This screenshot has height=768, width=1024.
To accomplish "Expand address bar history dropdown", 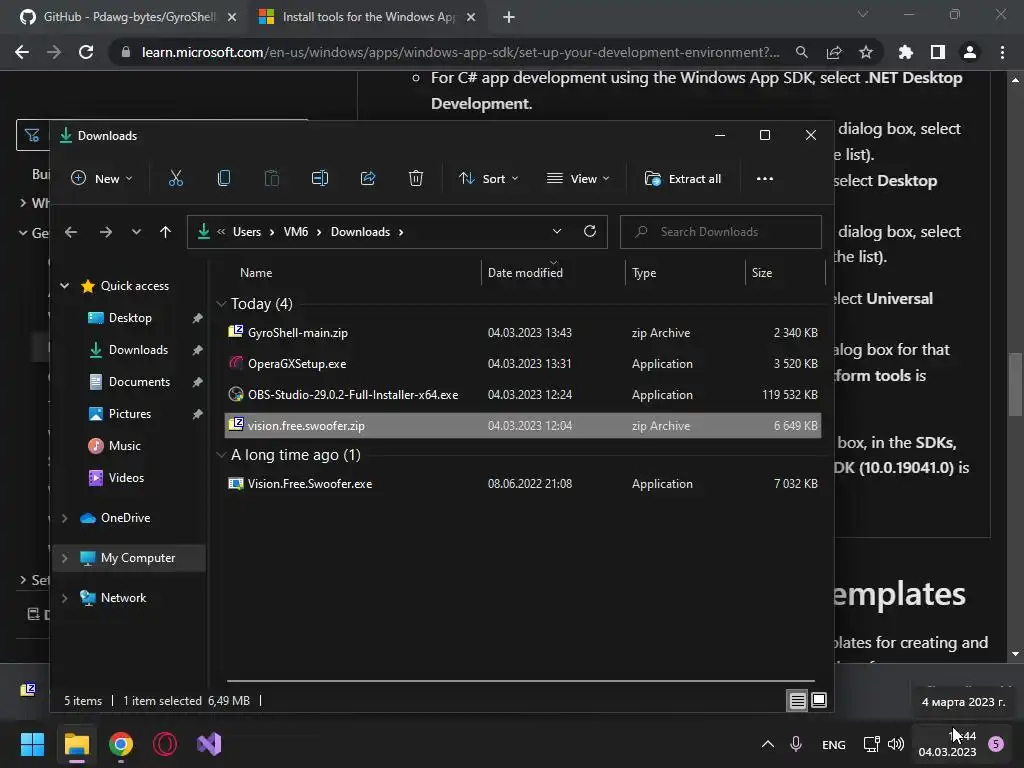I will pos(556,231).
